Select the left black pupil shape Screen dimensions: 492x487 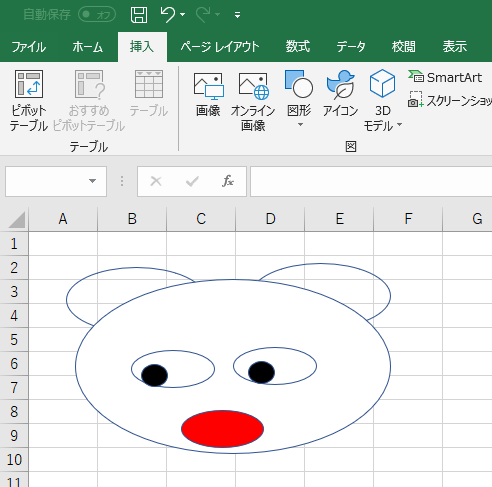[154, 375]
